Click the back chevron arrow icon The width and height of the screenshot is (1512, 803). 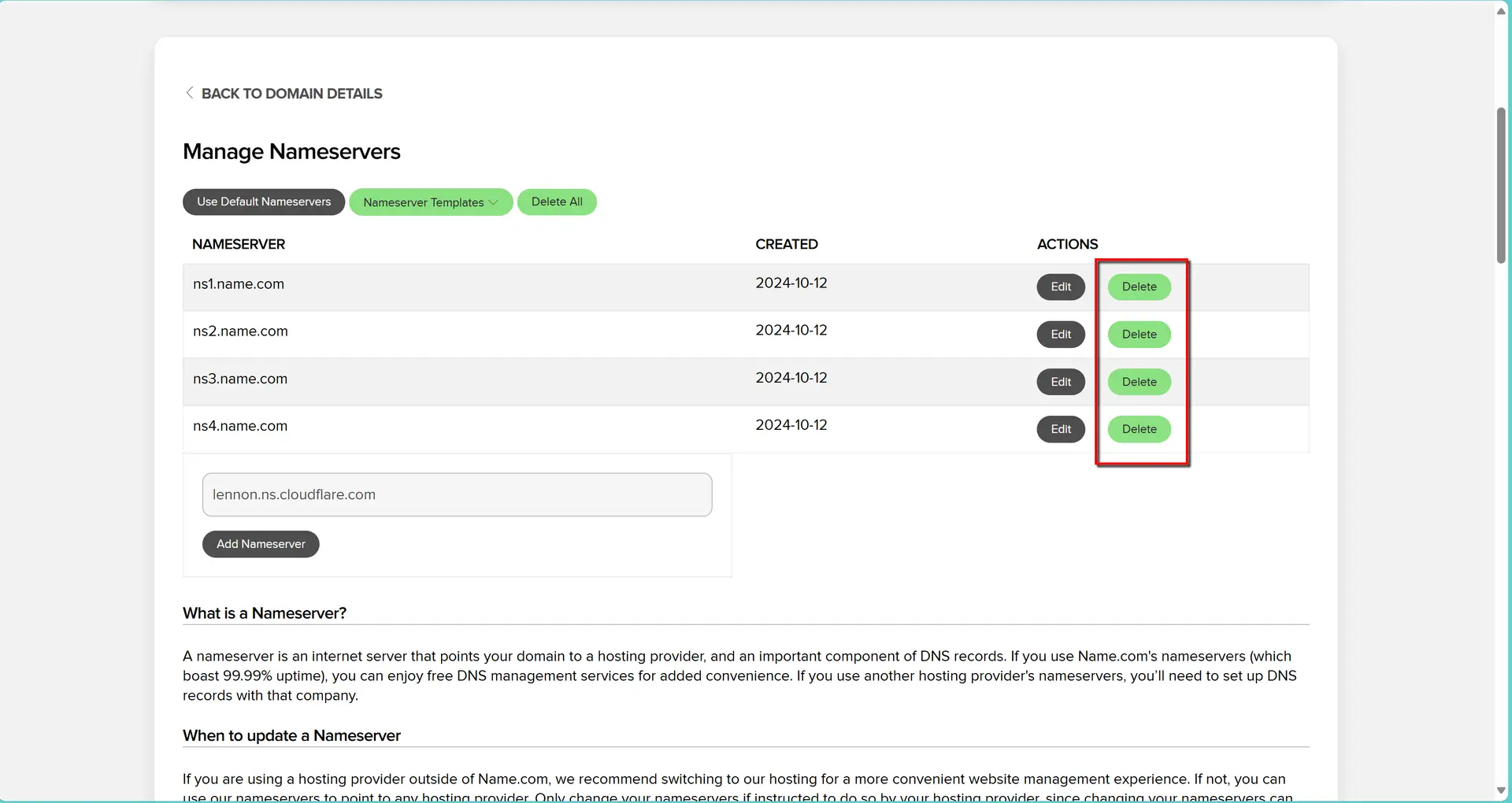[189, 93]
